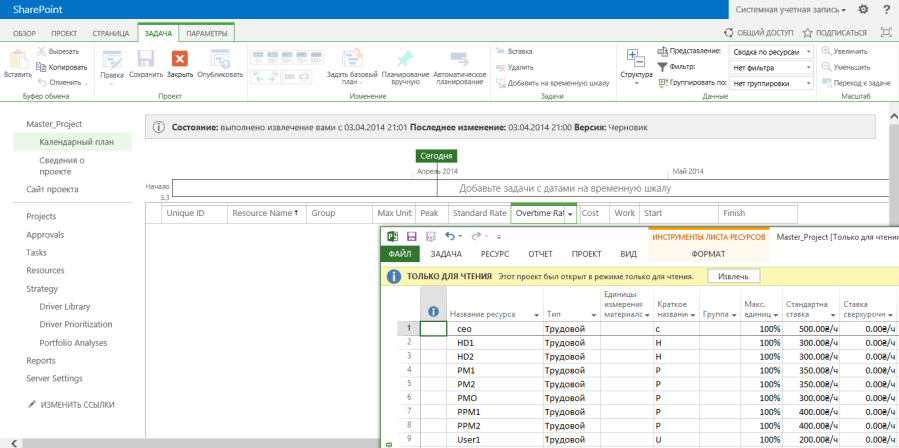Screen dimensions: 899x448
Task: Select Automatic scheduling (Автоматическое планирование) icon
Action: point(460,59)
